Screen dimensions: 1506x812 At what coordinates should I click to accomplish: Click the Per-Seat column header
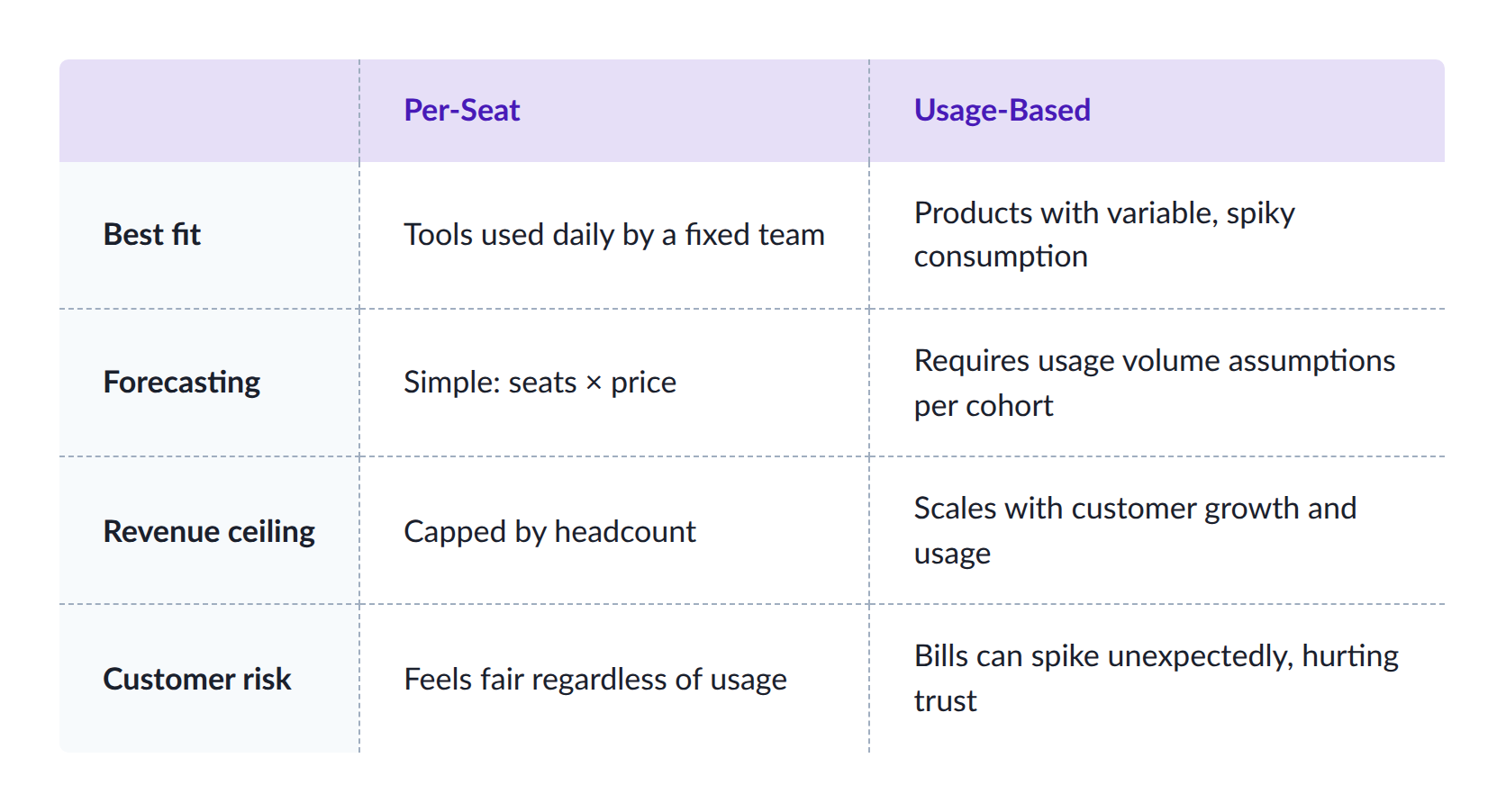(x=461, y=110)
